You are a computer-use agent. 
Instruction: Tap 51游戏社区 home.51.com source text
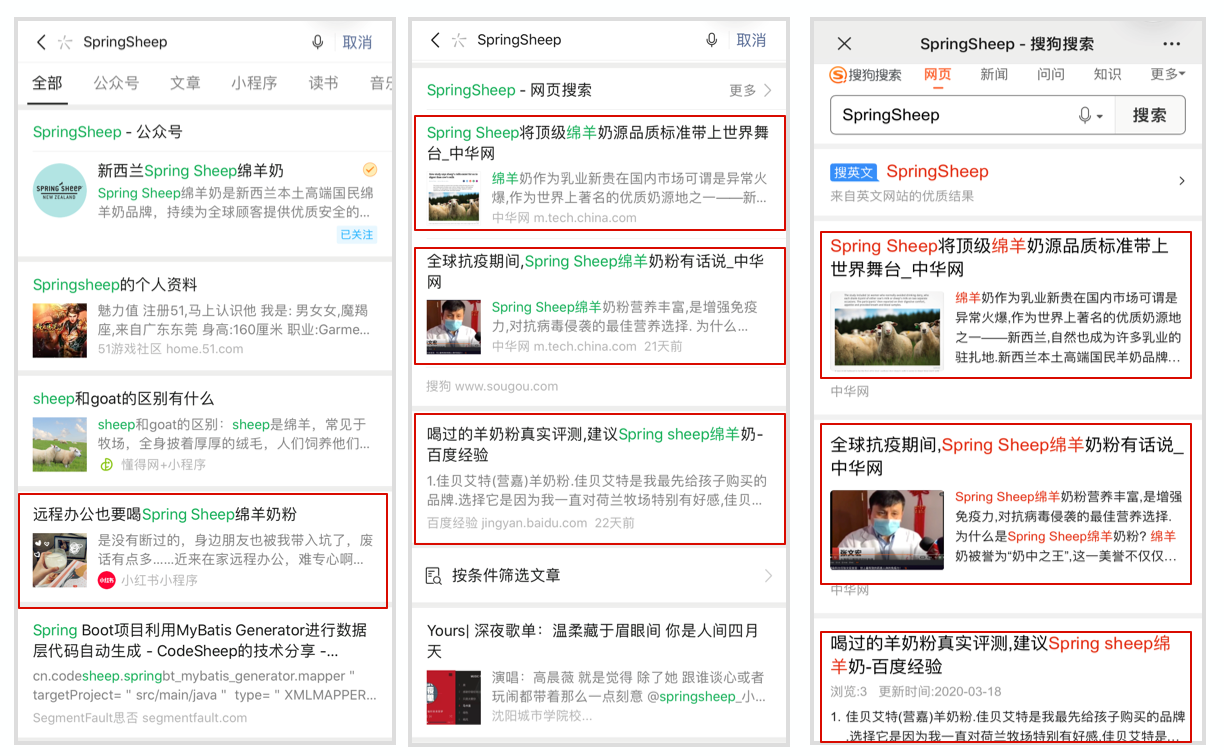pos(170,349)
